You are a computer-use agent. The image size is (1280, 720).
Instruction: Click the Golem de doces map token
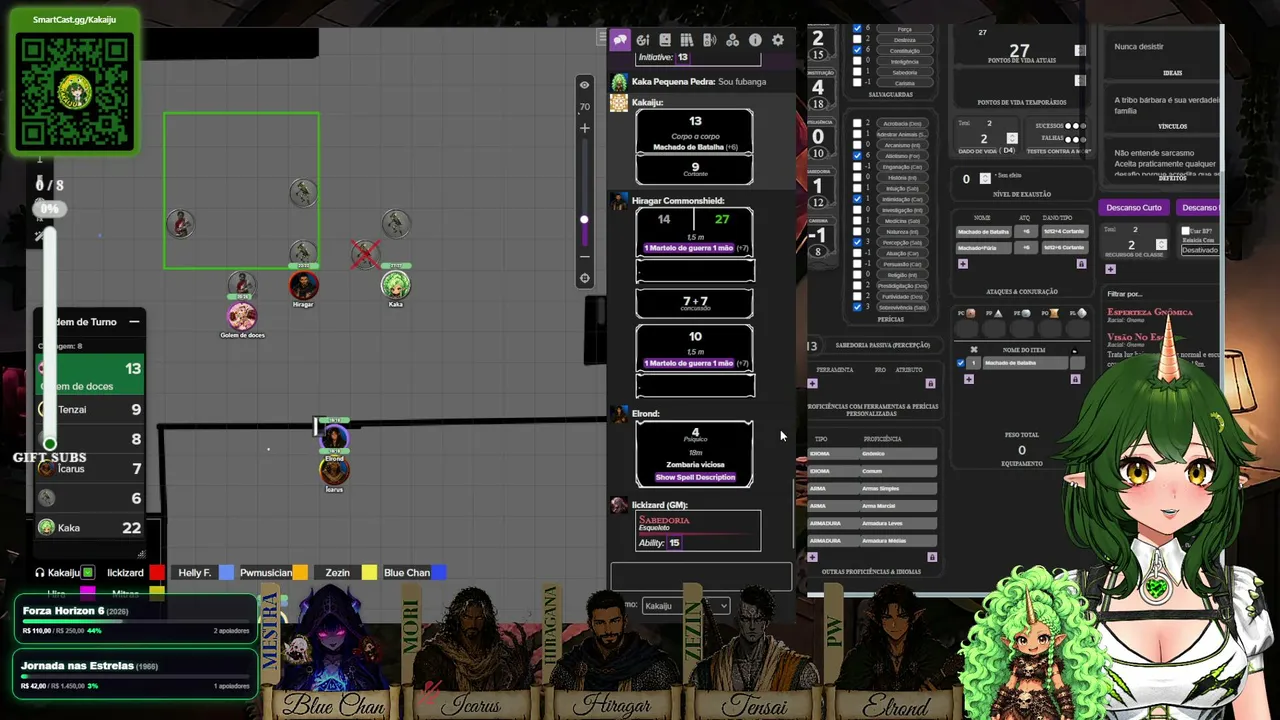tap(242, 316)
